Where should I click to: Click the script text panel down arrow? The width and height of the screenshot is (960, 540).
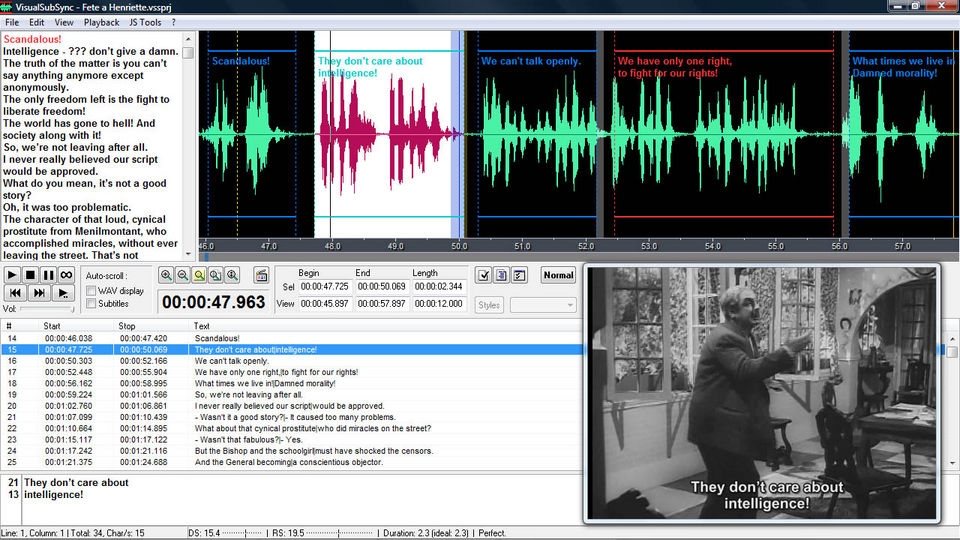tap(188, 253)
